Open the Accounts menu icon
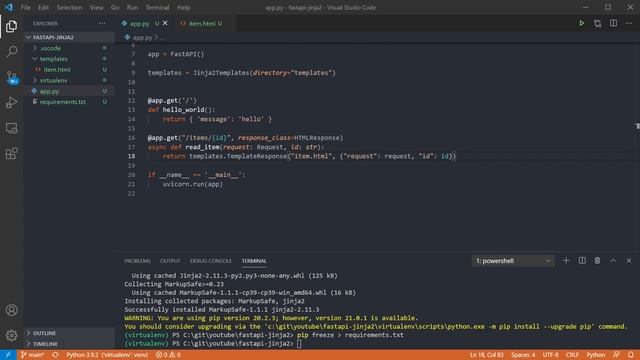Viewport: 640px width, 360px height. coord(11,310)
